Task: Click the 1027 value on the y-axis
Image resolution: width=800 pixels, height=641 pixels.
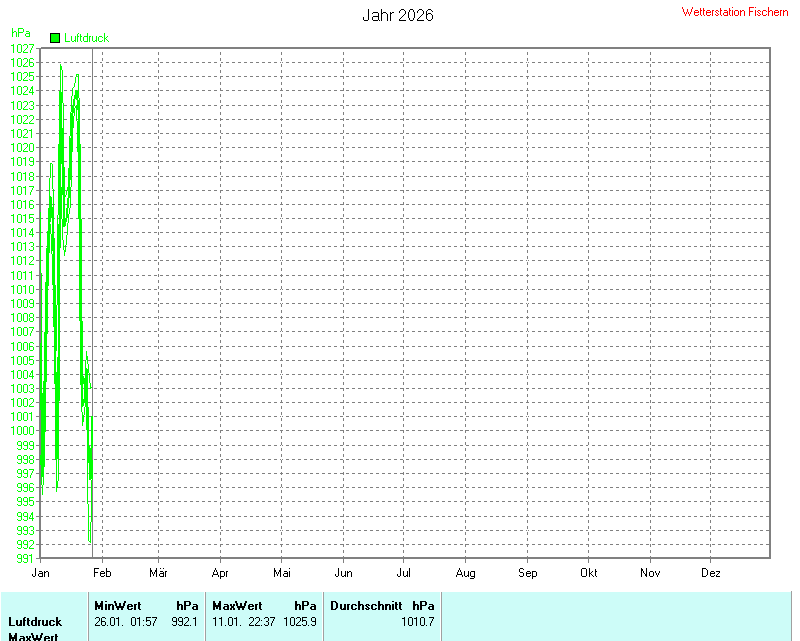Action: [x=22, y=48]
